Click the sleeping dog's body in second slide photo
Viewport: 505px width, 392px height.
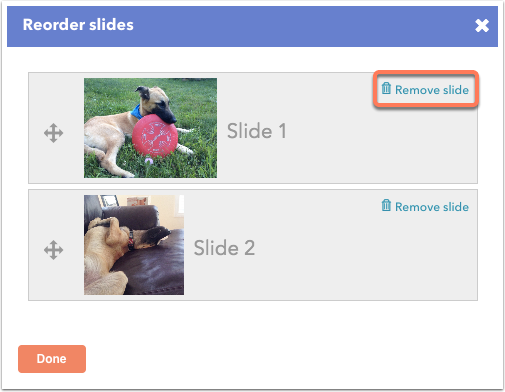point(107,247)
